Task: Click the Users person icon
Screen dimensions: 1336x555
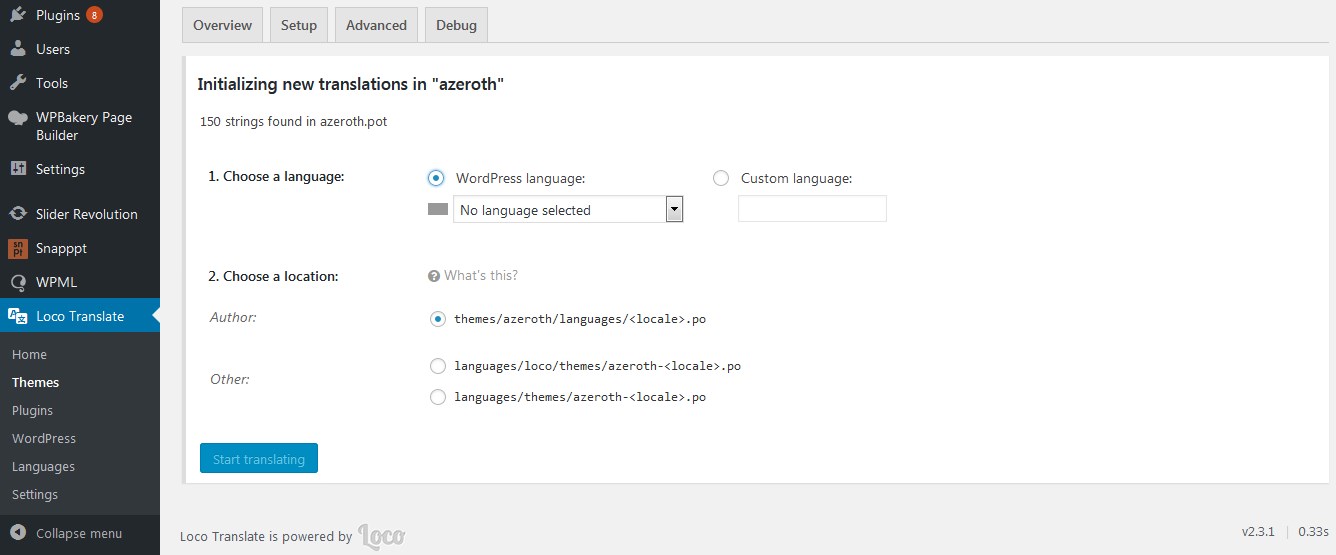Action: (18, 49)
